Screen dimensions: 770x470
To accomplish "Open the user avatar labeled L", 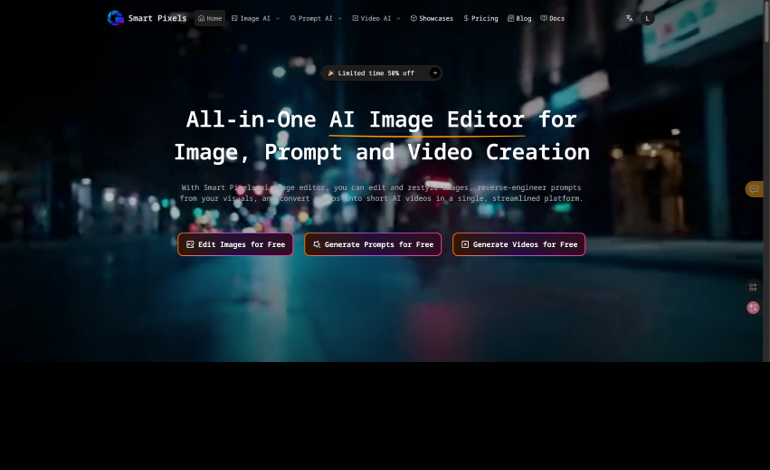I will click(x=647, y=18).
